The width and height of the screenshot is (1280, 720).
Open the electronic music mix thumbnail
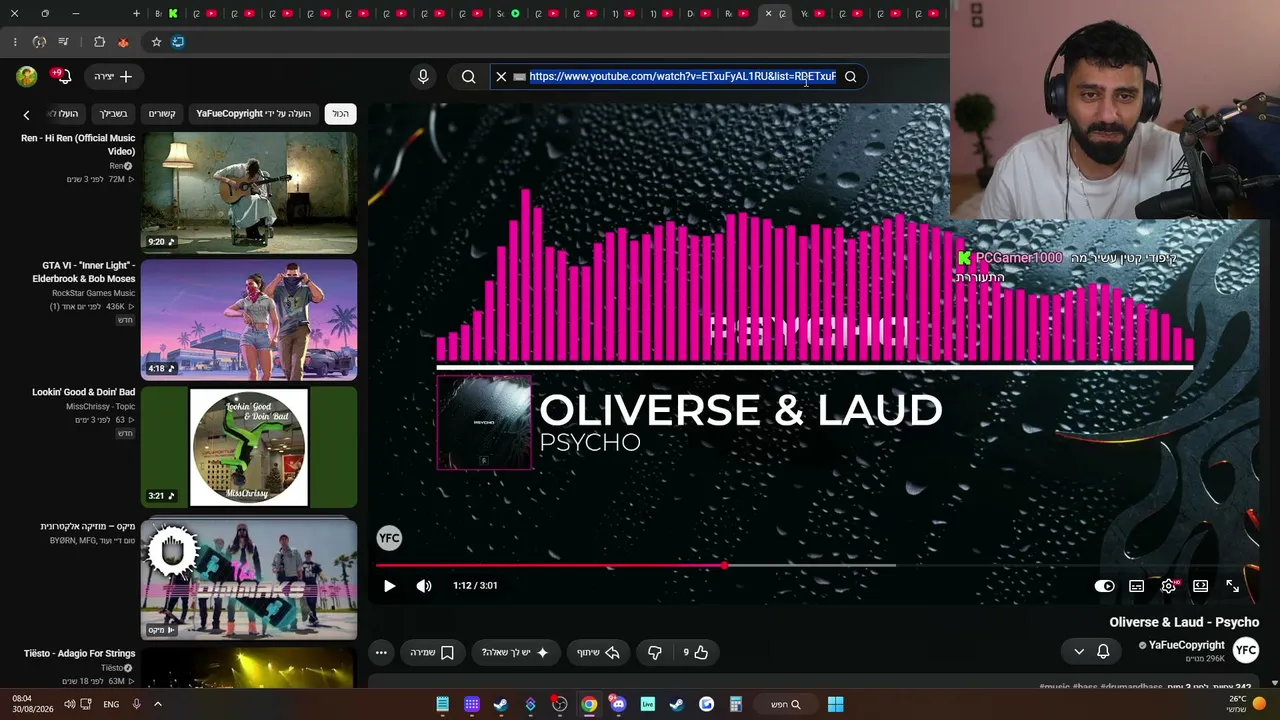pos(249,578)
